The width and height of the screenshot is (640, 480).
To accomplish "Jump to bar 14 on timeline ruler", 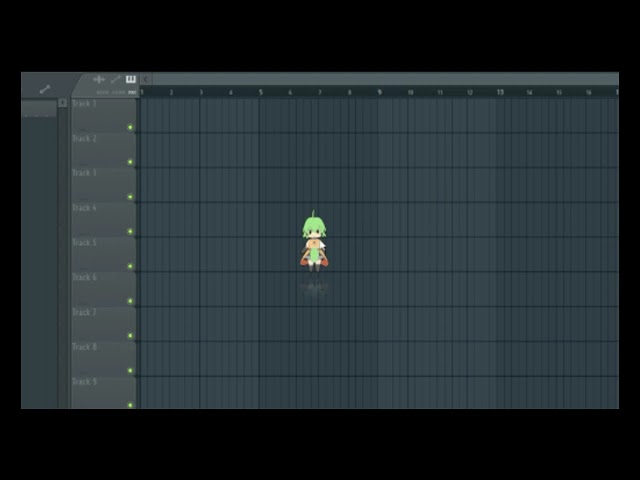I will (x=529, y=93).
